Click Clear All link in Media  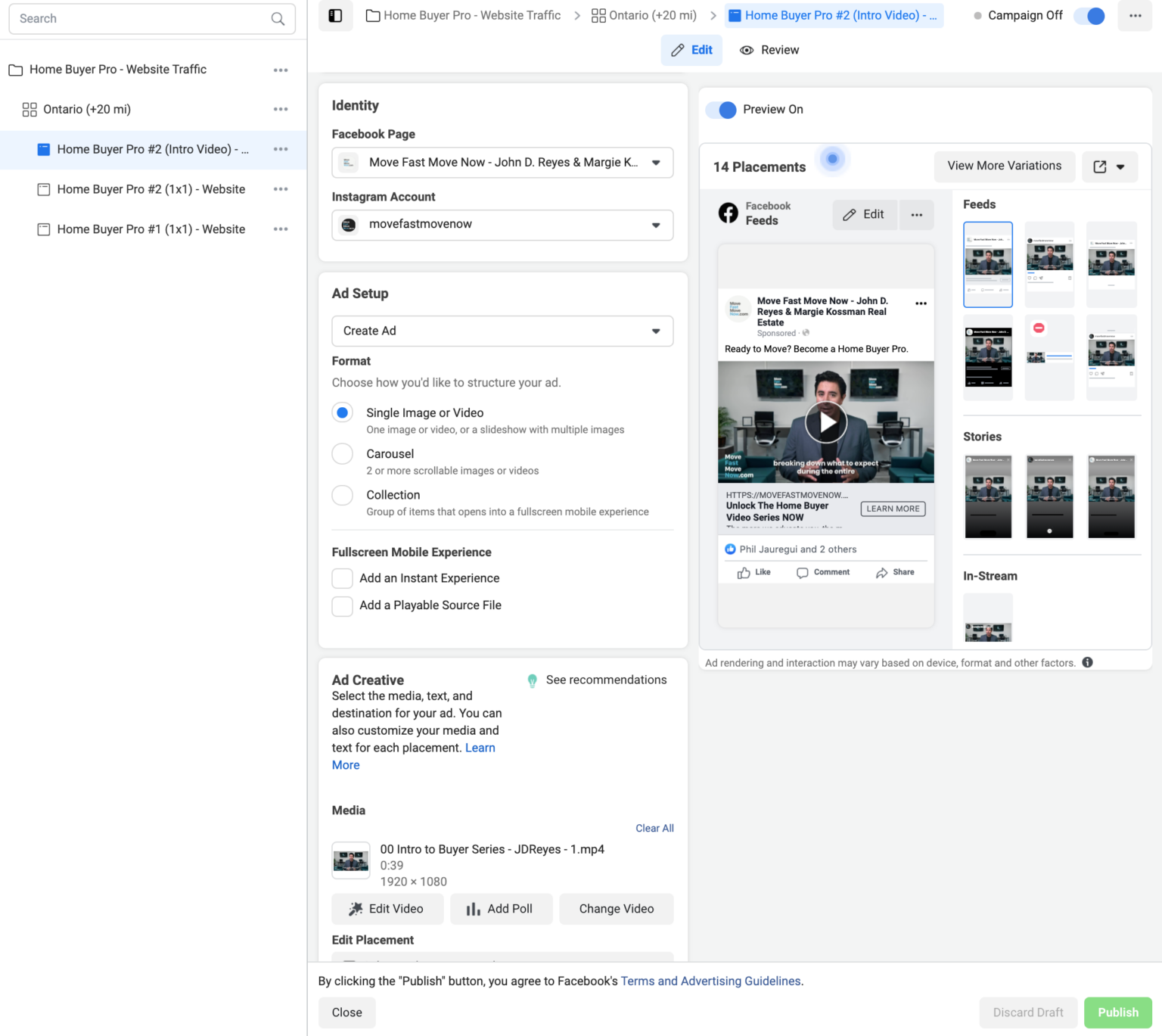[x=654, y=828]
